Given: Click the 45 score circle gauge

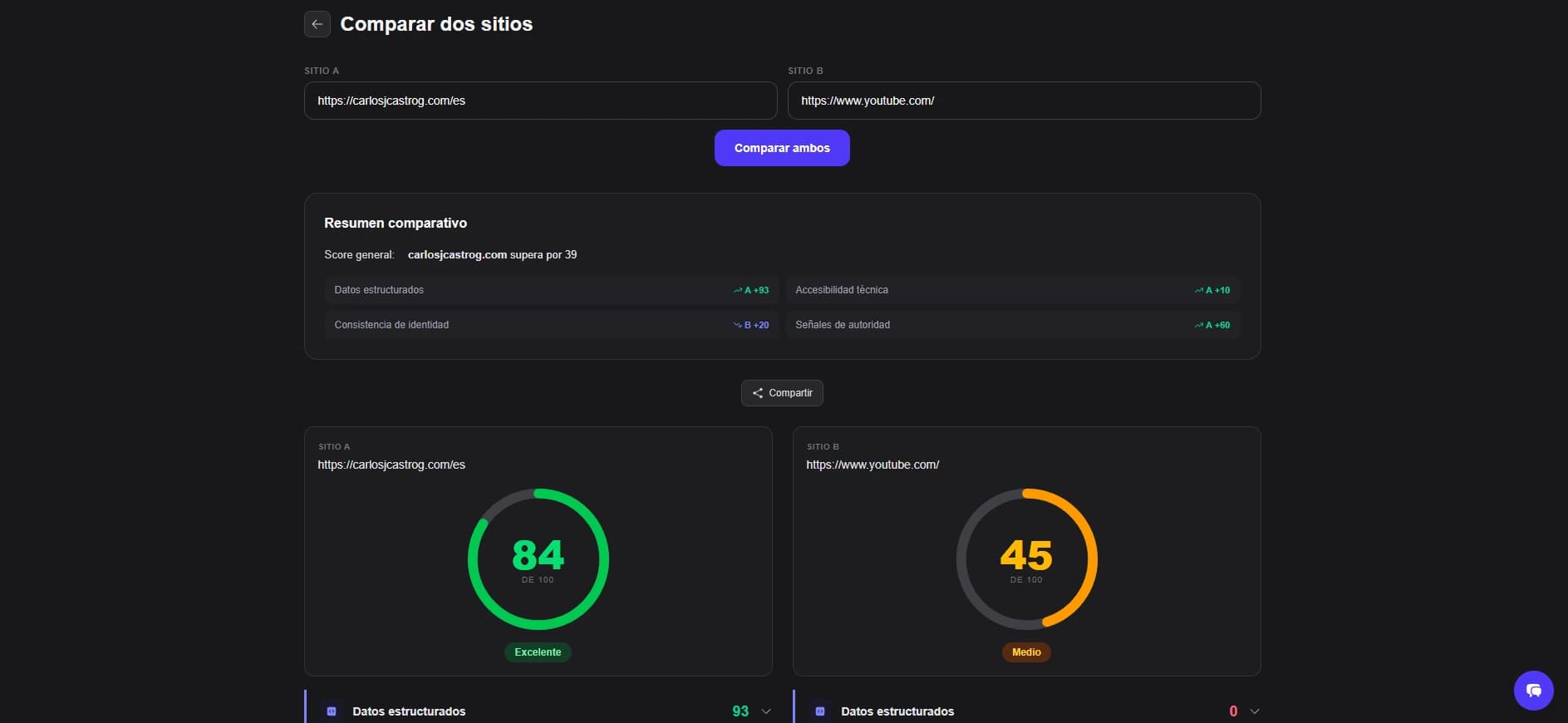Looking at the screenshot, I should pyautogui.click(x=1027, y=559).
